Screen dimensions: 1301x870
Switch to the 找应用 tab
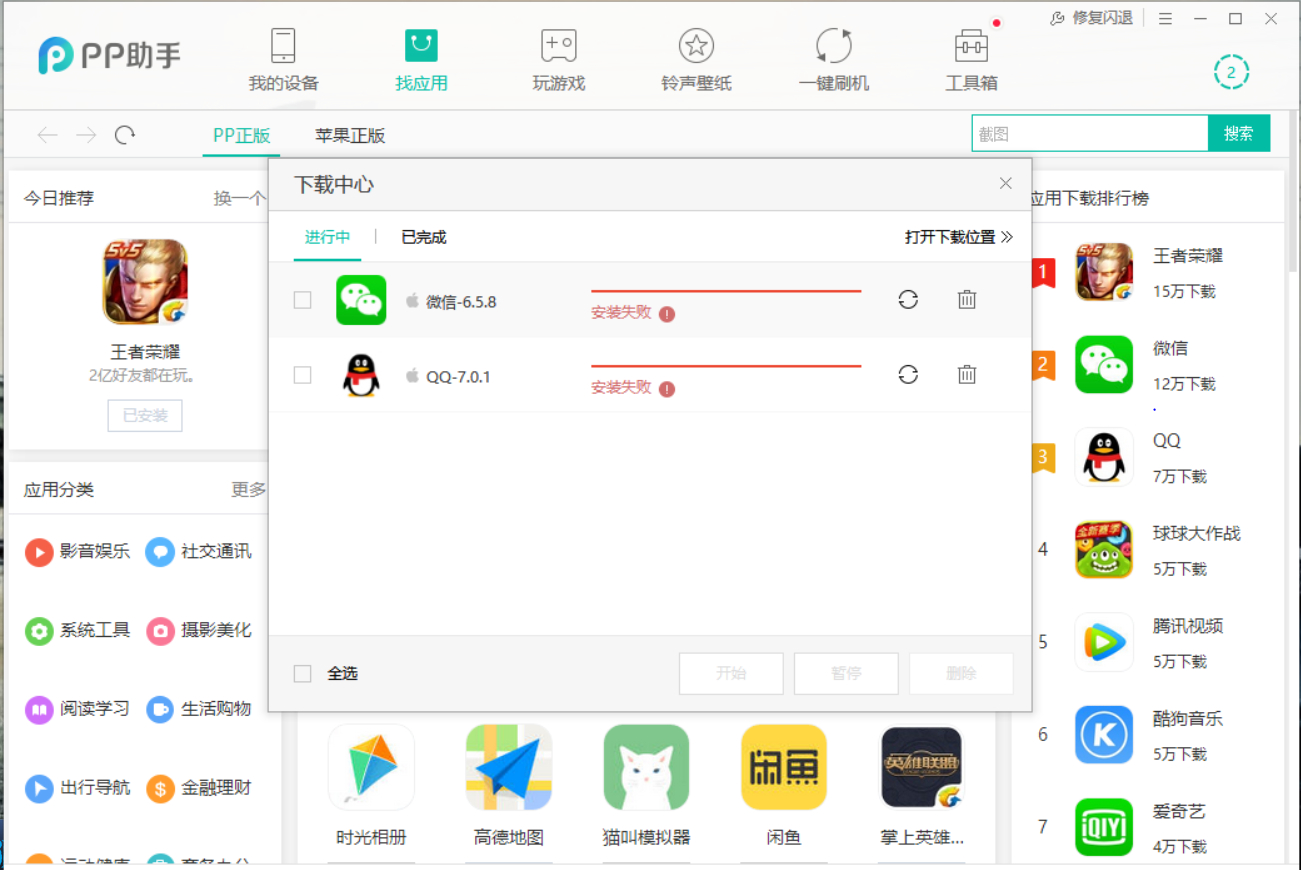(x=421, y=59)
